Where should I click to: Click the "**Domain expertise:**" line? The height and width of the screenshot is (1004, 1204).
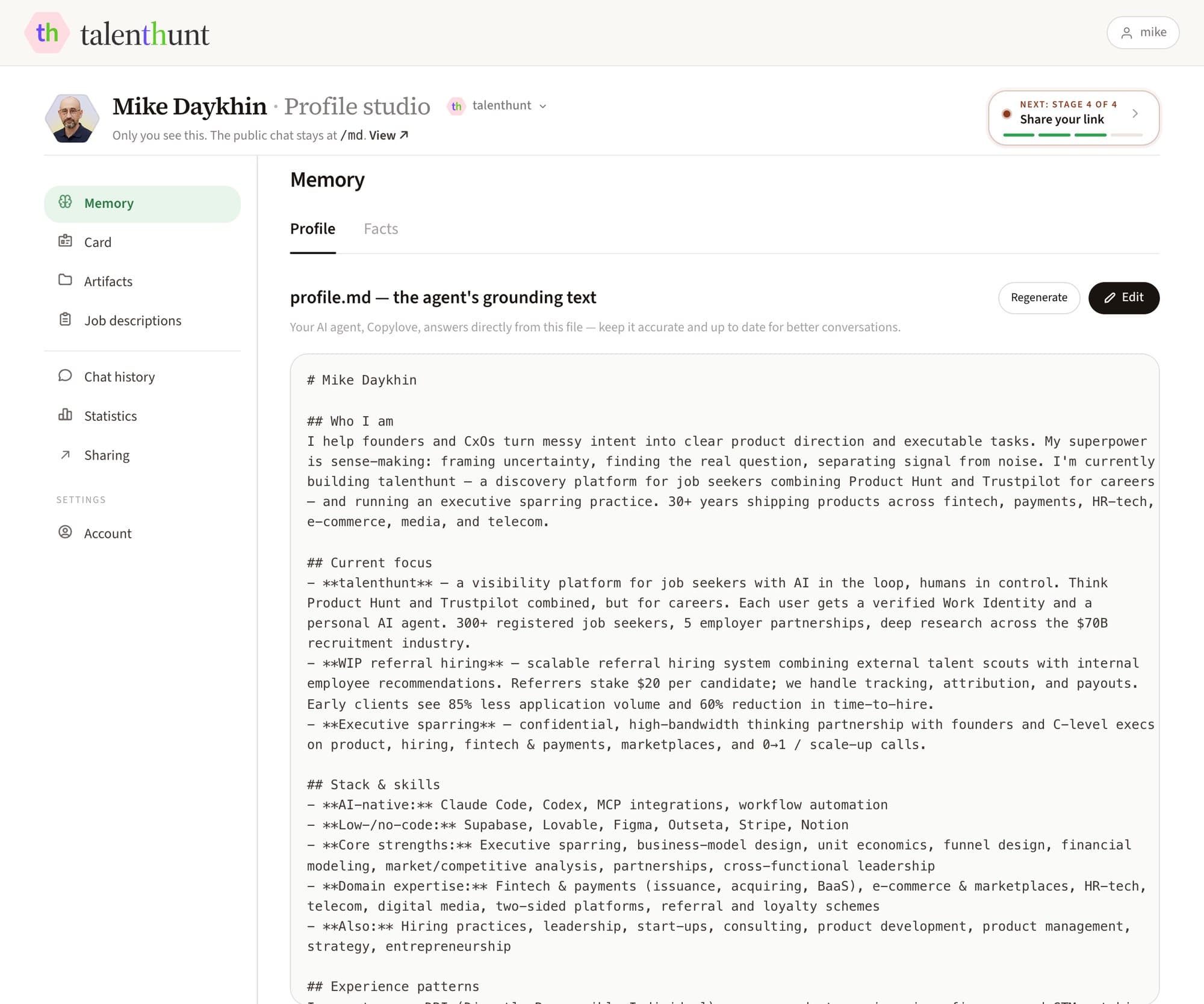point(727,897)
